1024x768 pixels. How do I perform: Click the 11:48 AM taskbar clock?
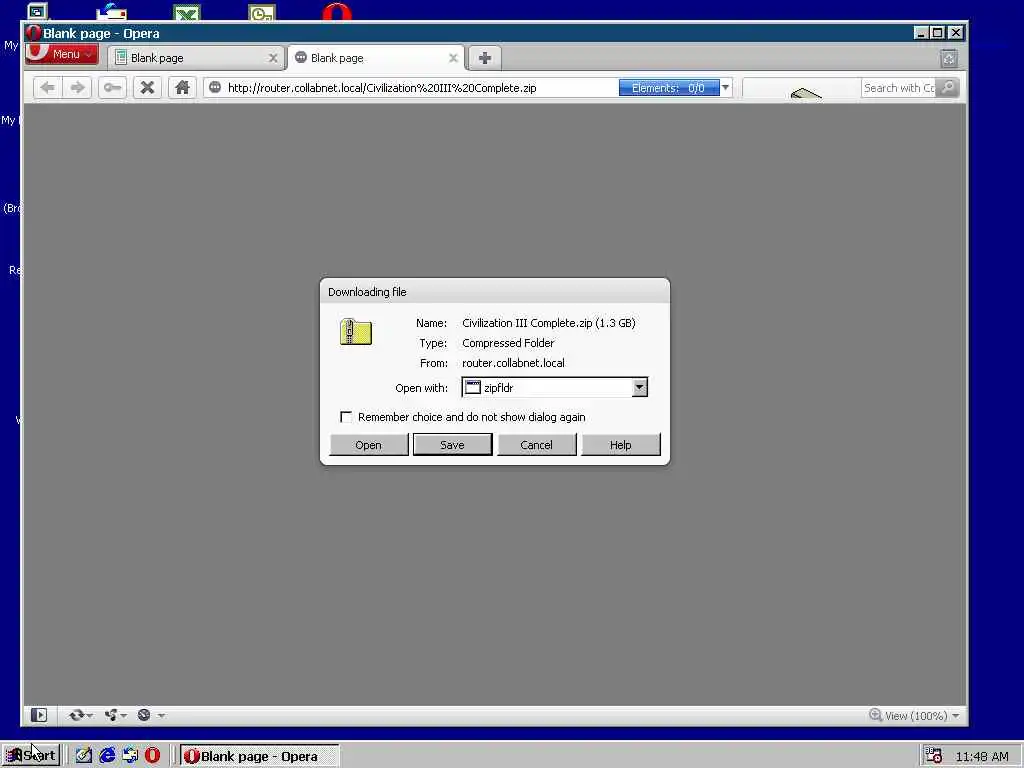(982, 756)
